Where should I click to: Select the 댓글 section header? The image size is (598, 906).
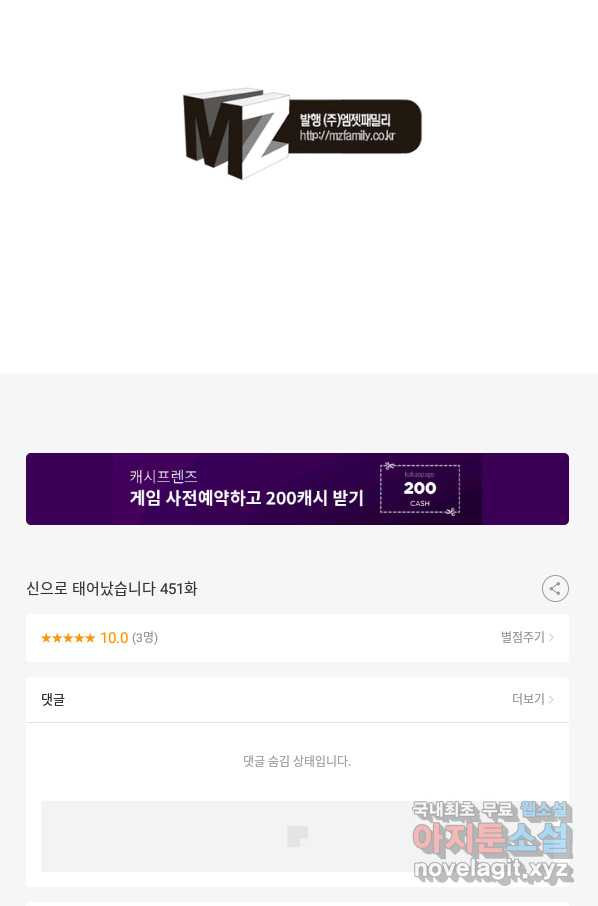click(53, 700)
